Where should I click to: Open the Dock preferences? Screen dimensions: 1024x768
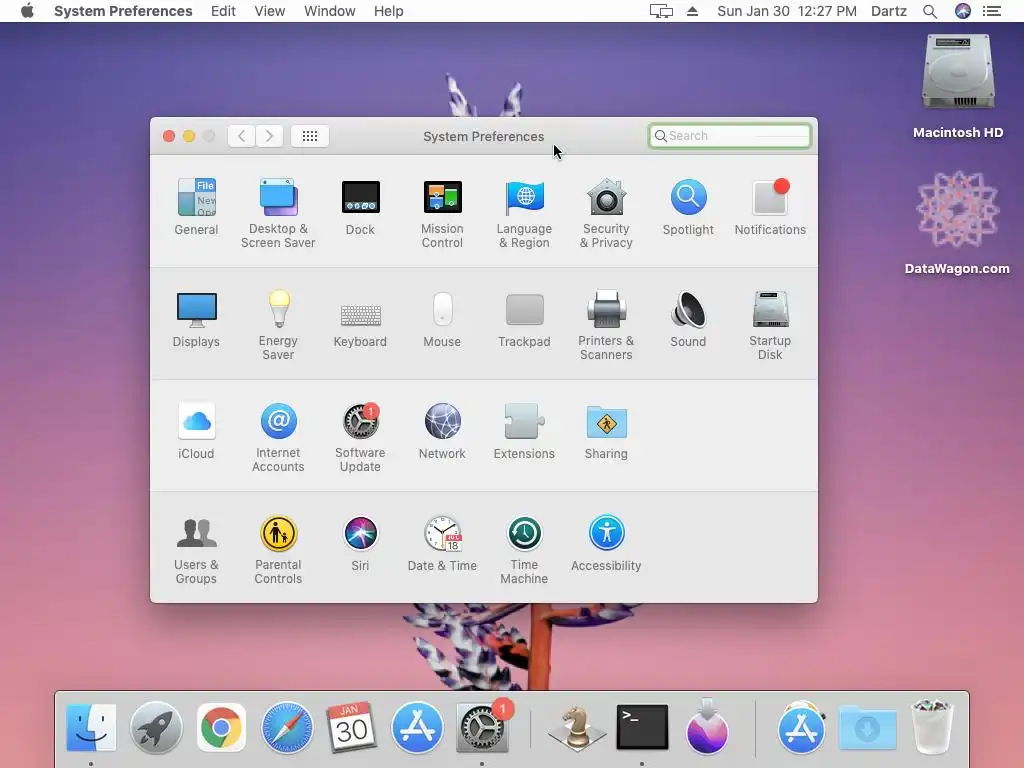point(360,206)
